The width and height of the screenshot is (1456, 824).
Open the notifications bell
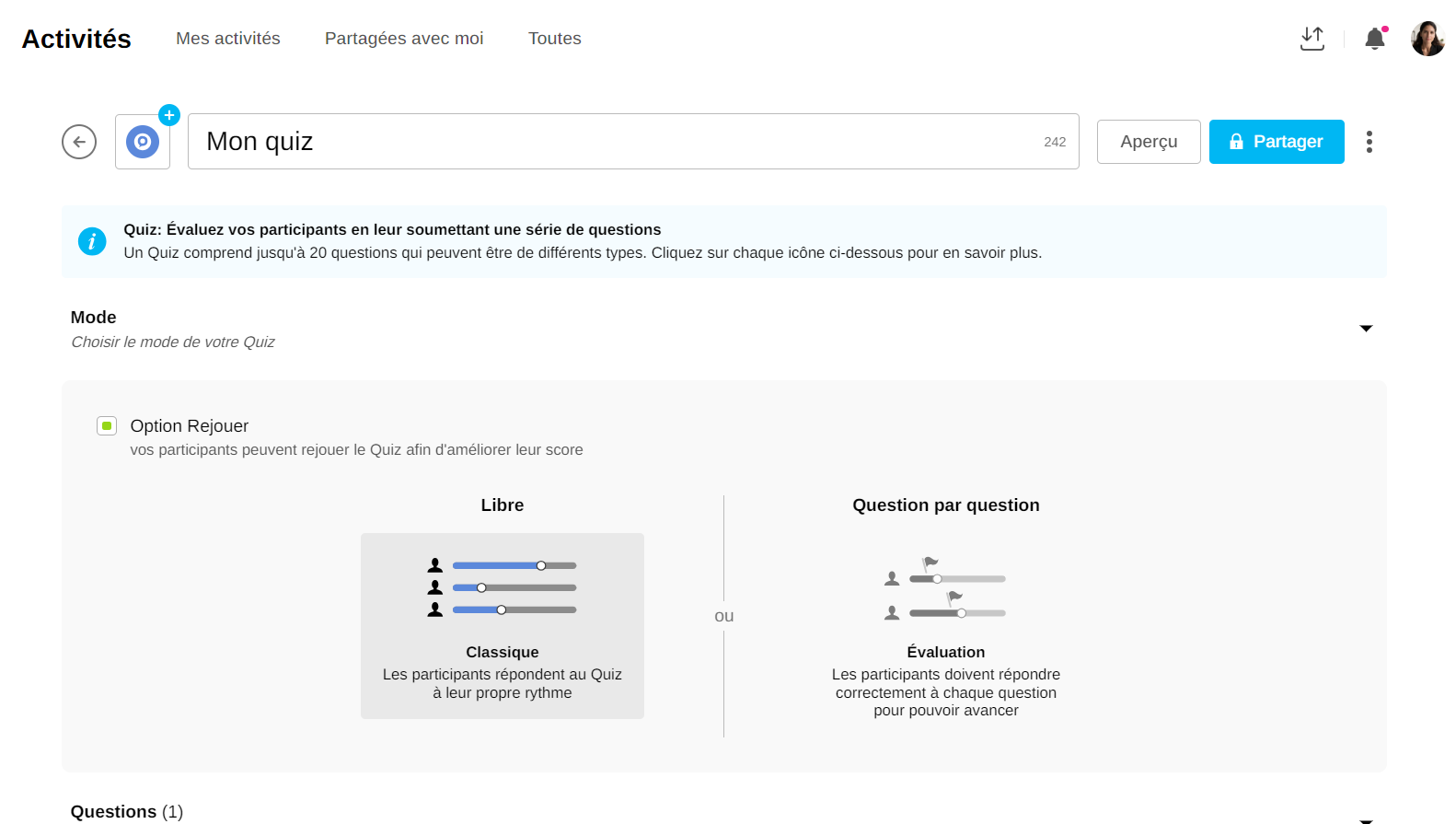click(1375, 39)
